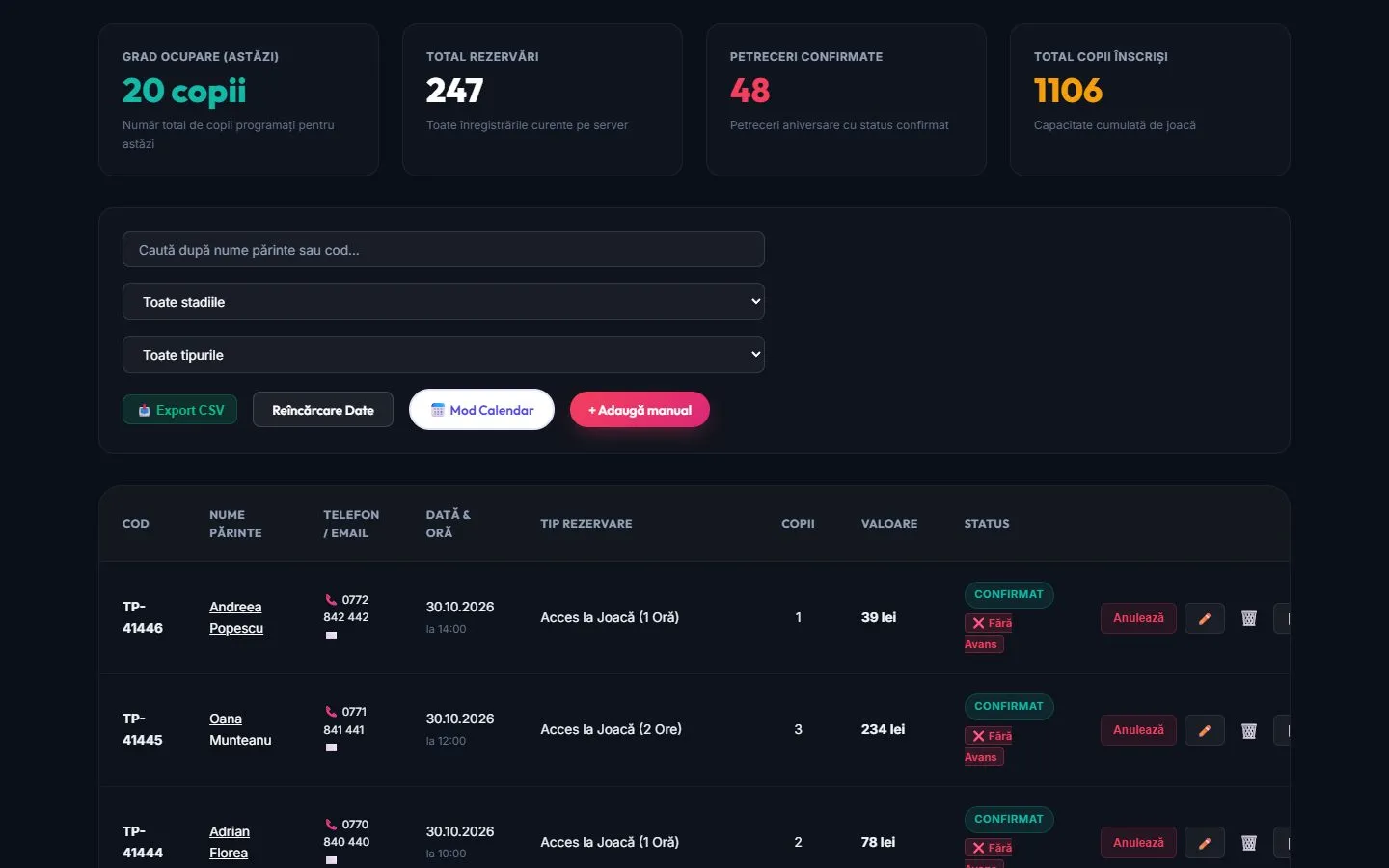
Task: Click email envelope icon in Oana Munteanu's row
Action: (331, 747)
